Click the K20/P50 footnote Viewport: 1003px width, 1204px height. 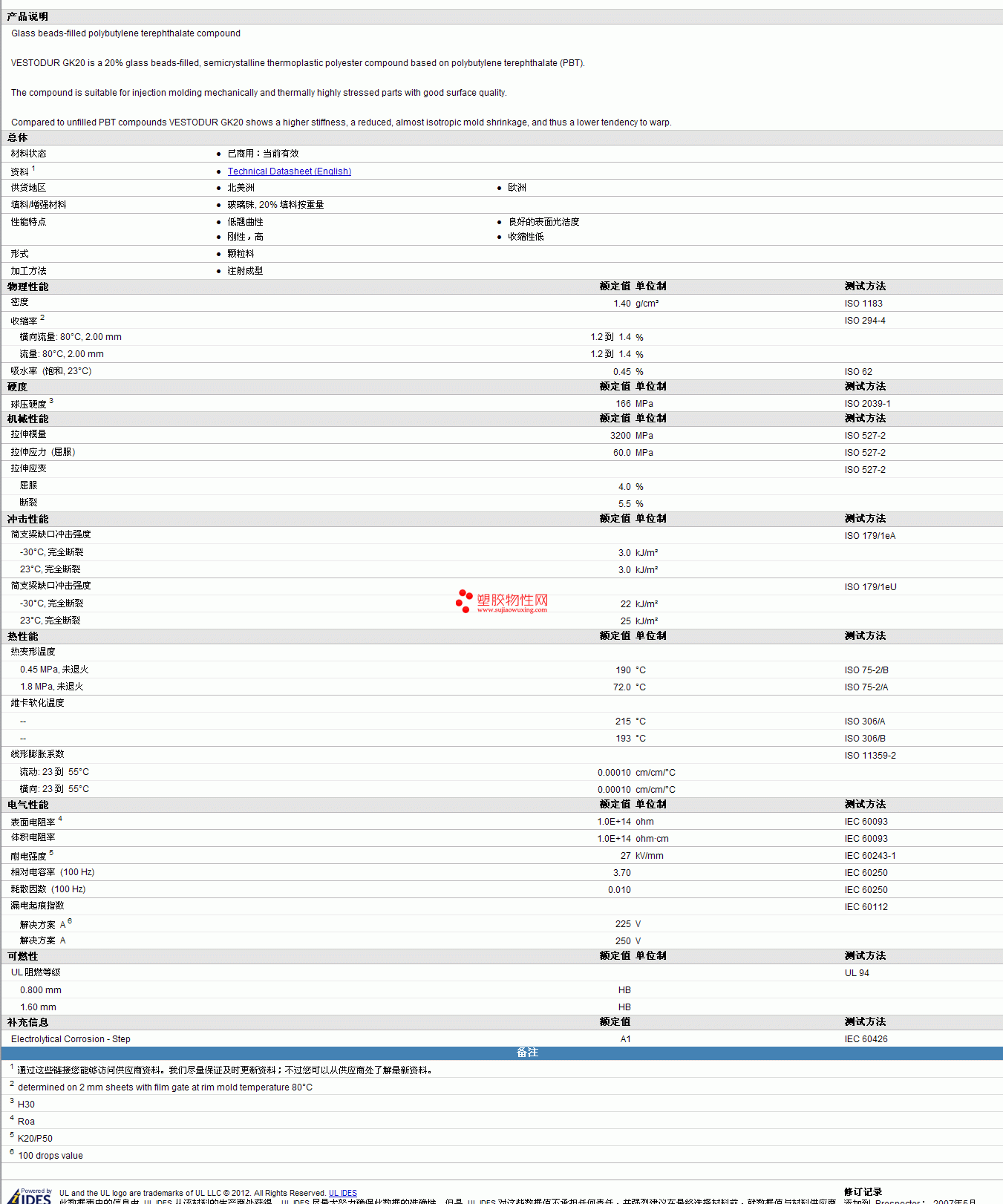click(35, 1139)
